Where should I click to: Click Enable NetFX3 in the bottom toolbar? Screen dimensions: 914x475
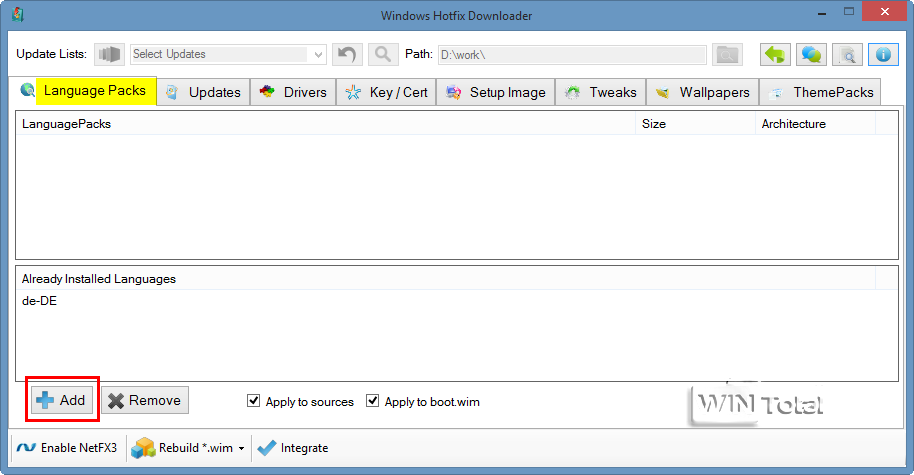tap(67, 448)
